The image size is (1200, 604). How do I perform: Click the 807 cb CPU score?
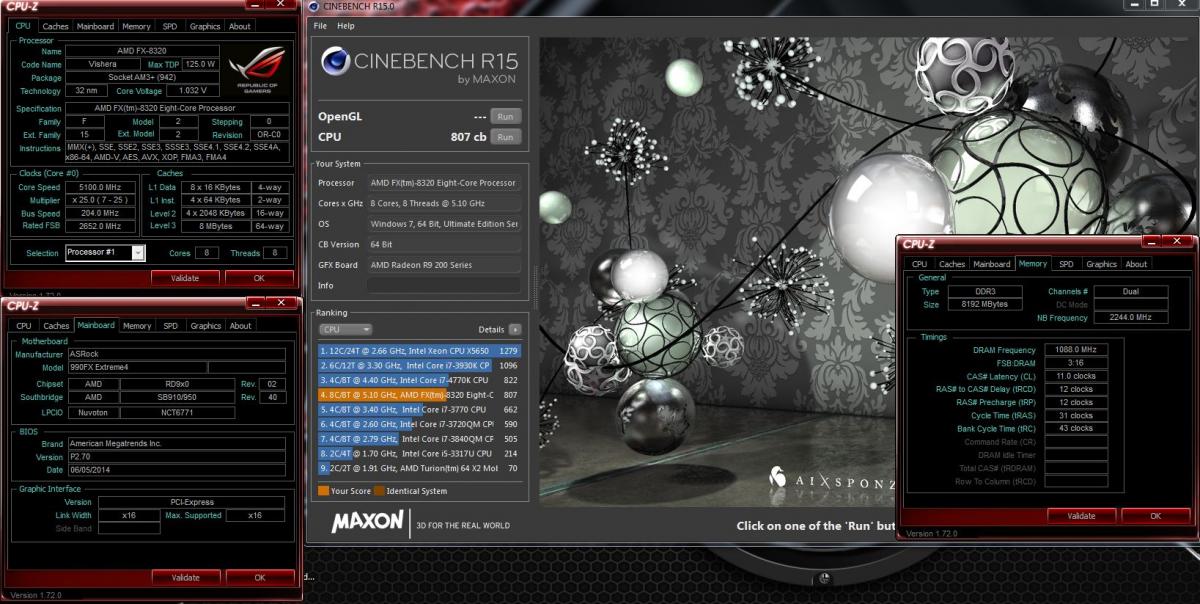(467, 137)
